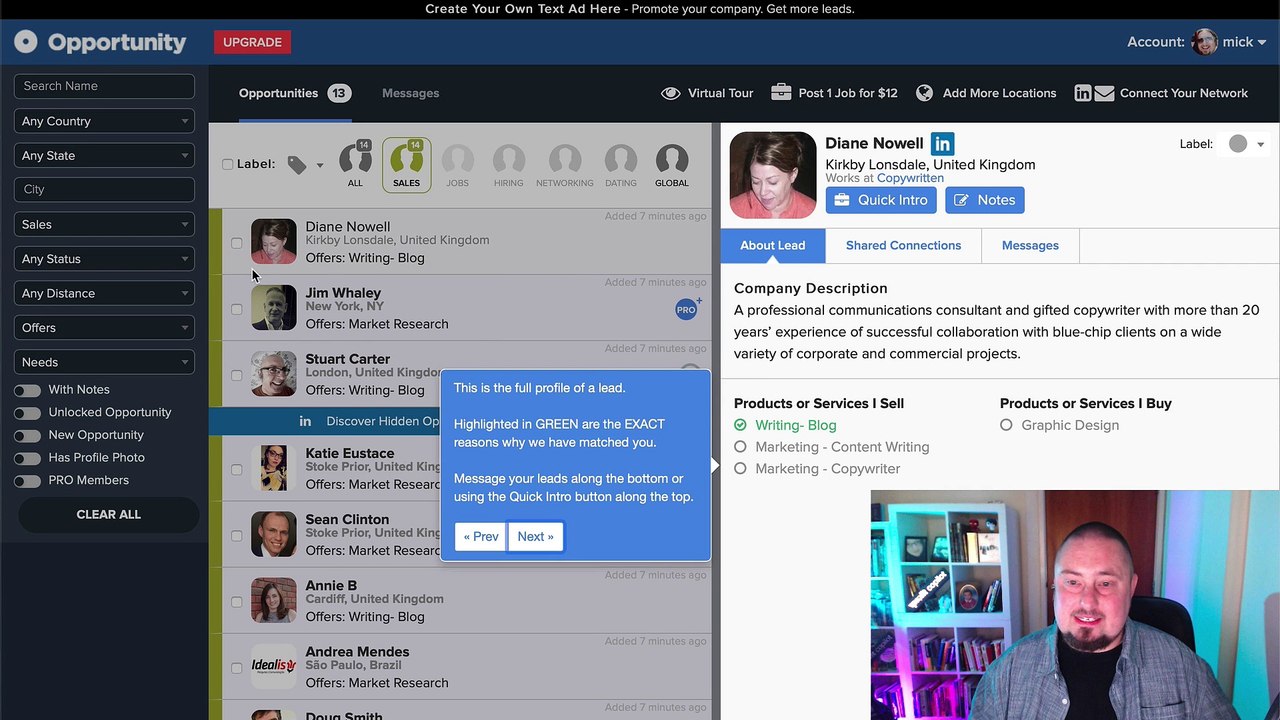The image size is (1280, 720).
Task: Select the Writing- Blog radio option
Action: click(740, 425)
